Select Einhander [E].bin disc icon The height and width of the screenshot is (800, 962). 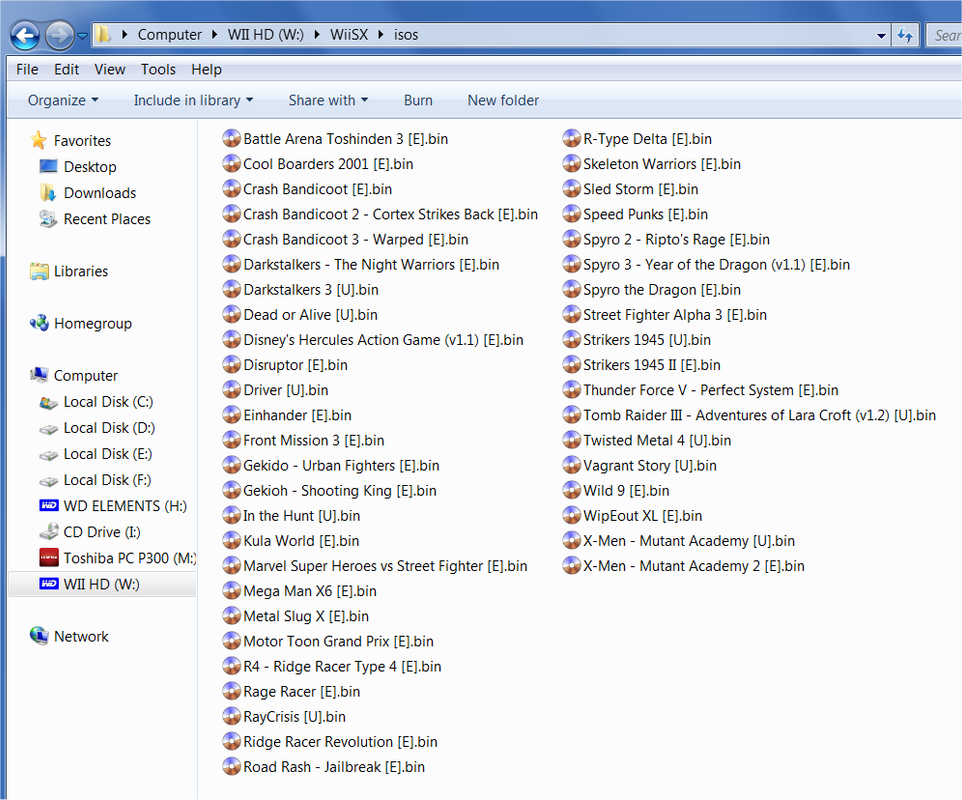click(231, 415)
